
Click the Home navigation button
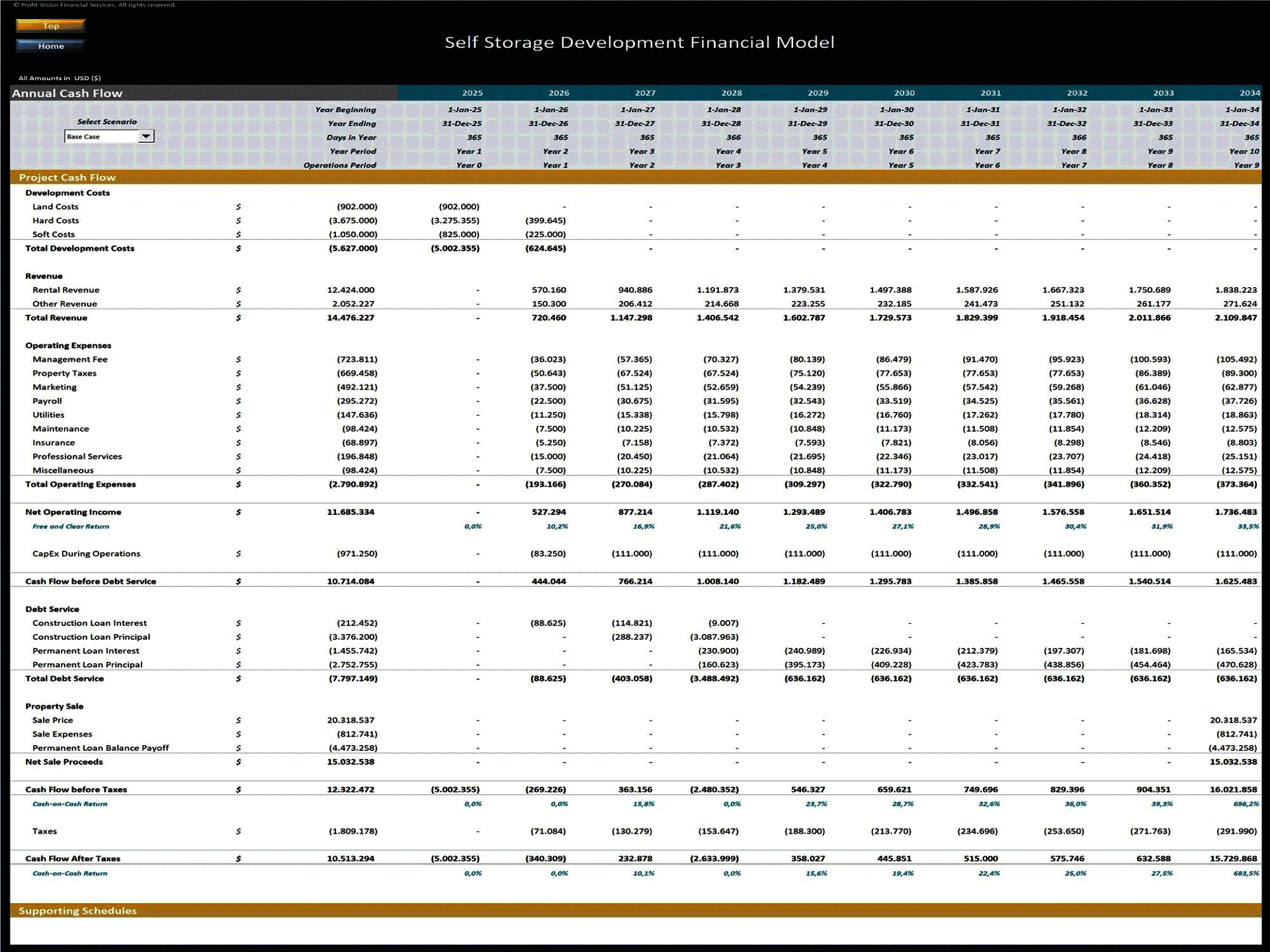click(x=50, y=46)
